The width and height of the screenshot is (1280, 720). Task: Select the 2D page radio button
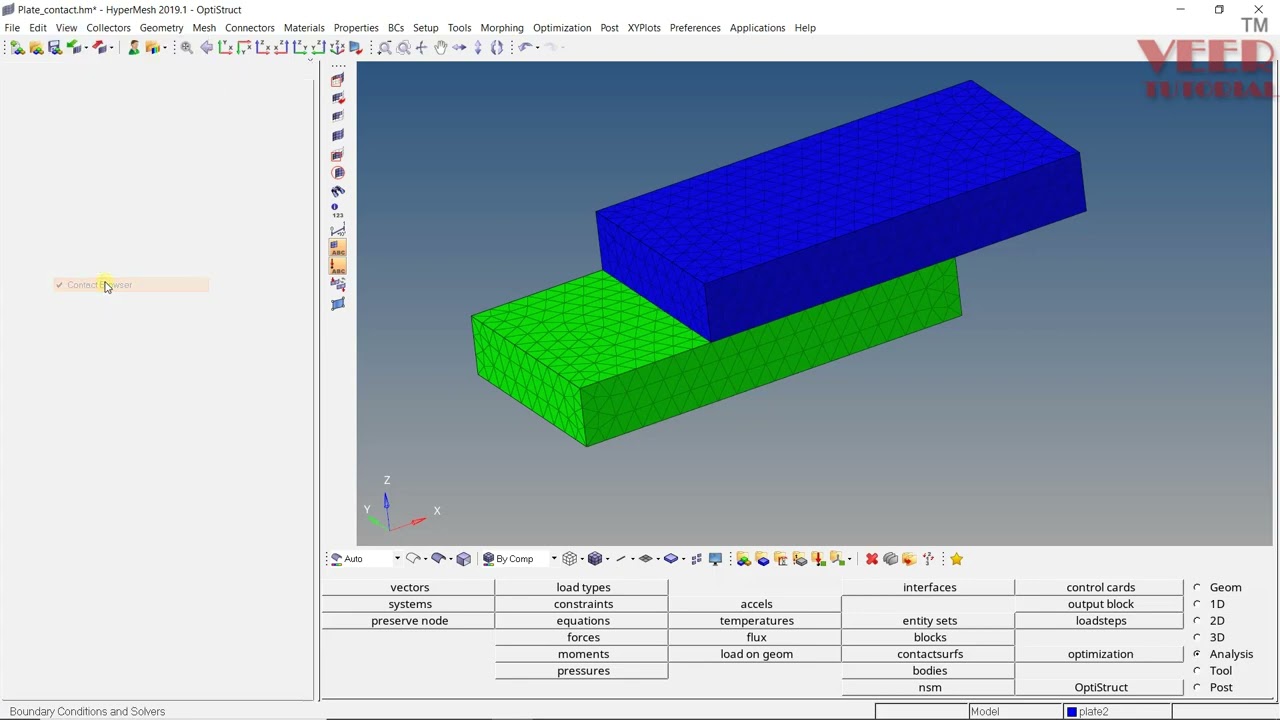pos(1197,621)
